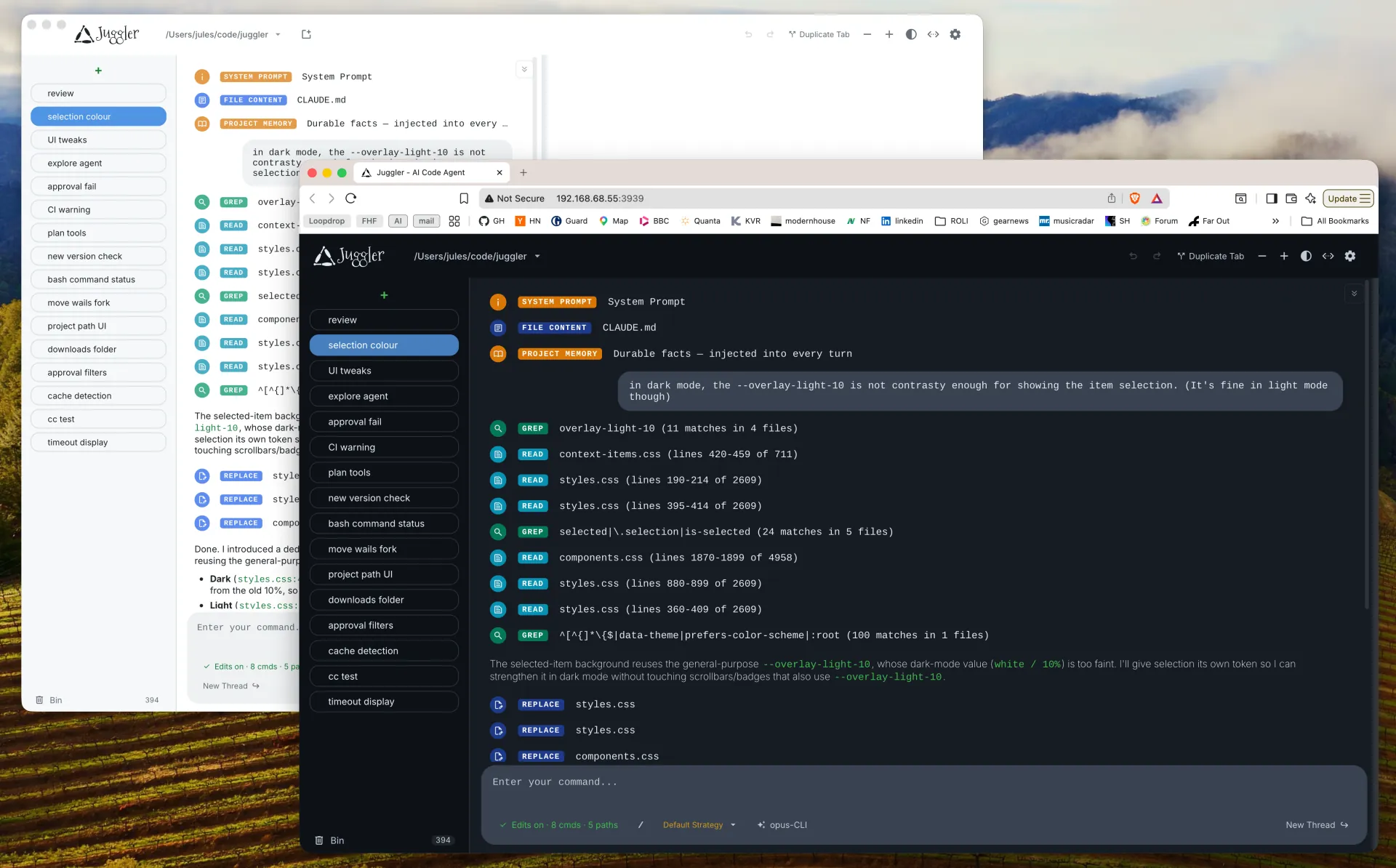Reload page with browser refresh icon
1396x868 pixels.
350,198
